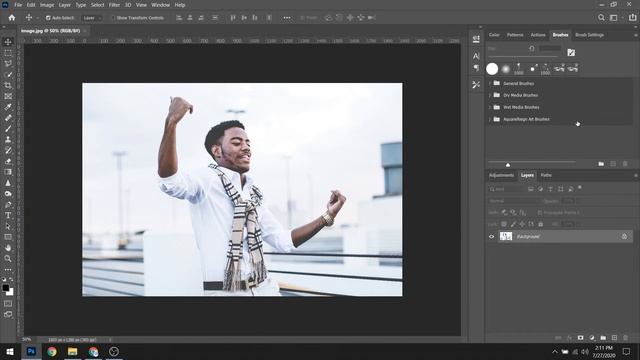The height and width of the screenshot is (360, 640).
Task: Delete layer trash icon
Action: click(625, 338)
